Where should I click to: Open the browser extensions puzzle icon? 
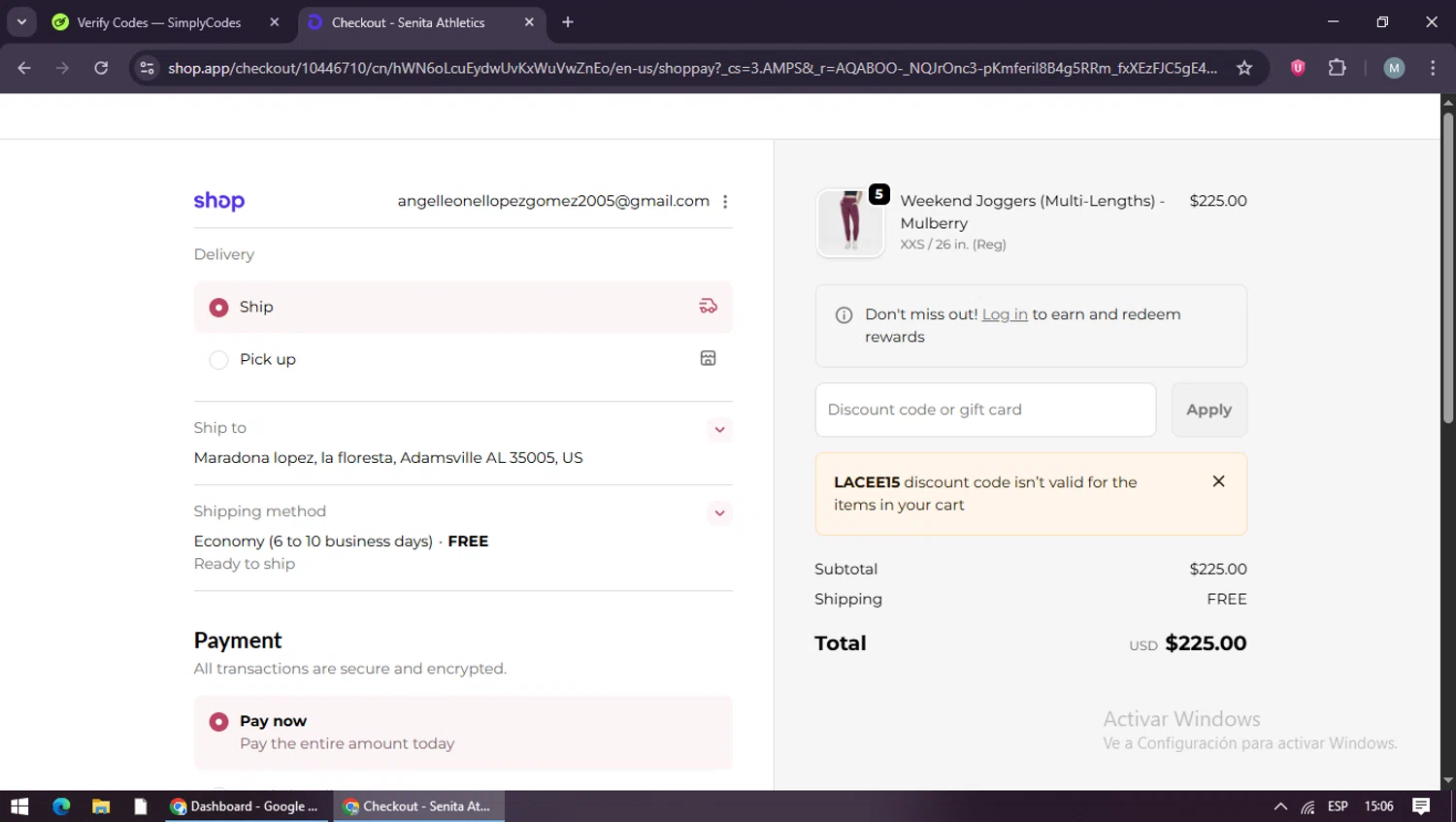pos(1338,68)
